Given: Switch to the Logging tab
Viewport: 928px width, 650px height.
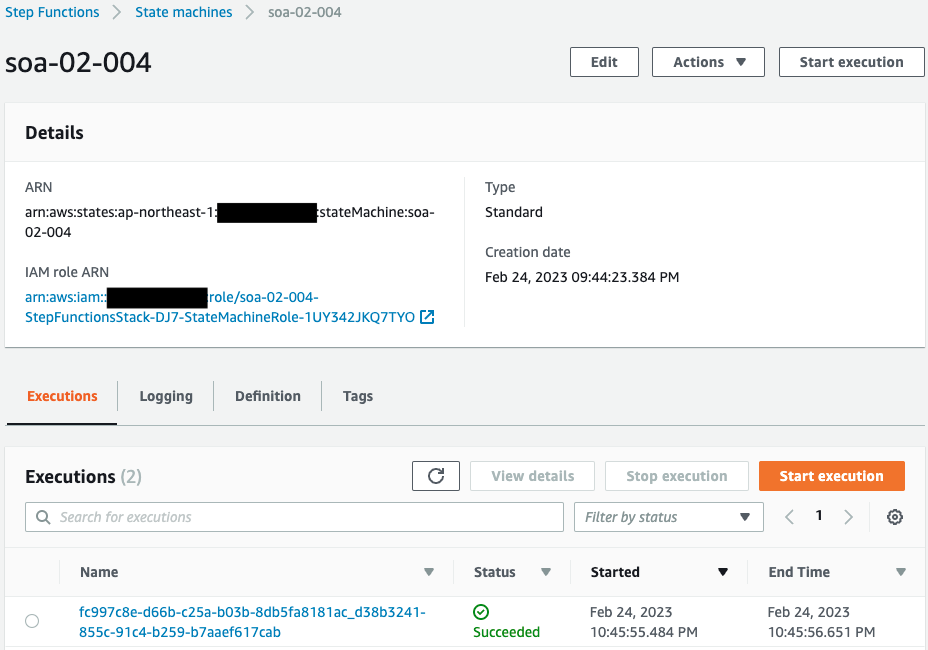Looking at the screenshot, I should coord(166,396).
